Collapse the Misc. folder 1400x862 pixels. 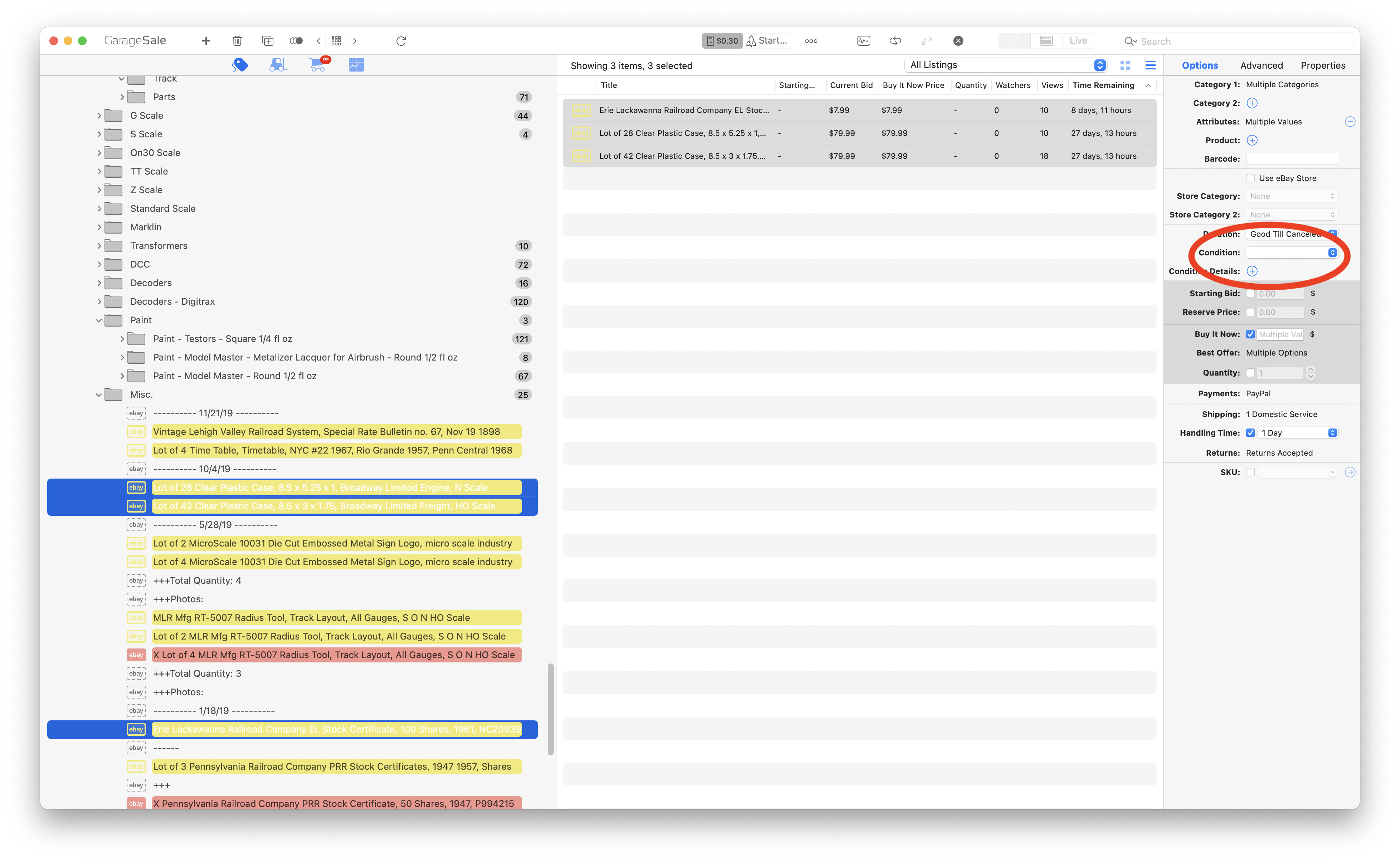coord(99,395)
